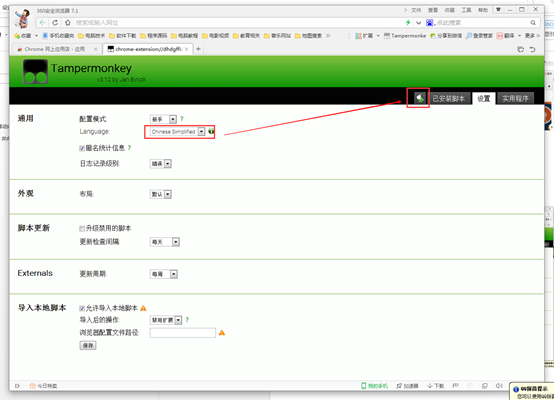Reload the page with refresh icon
This screenshot has height=400, width=554.
(x=55, y=23)
